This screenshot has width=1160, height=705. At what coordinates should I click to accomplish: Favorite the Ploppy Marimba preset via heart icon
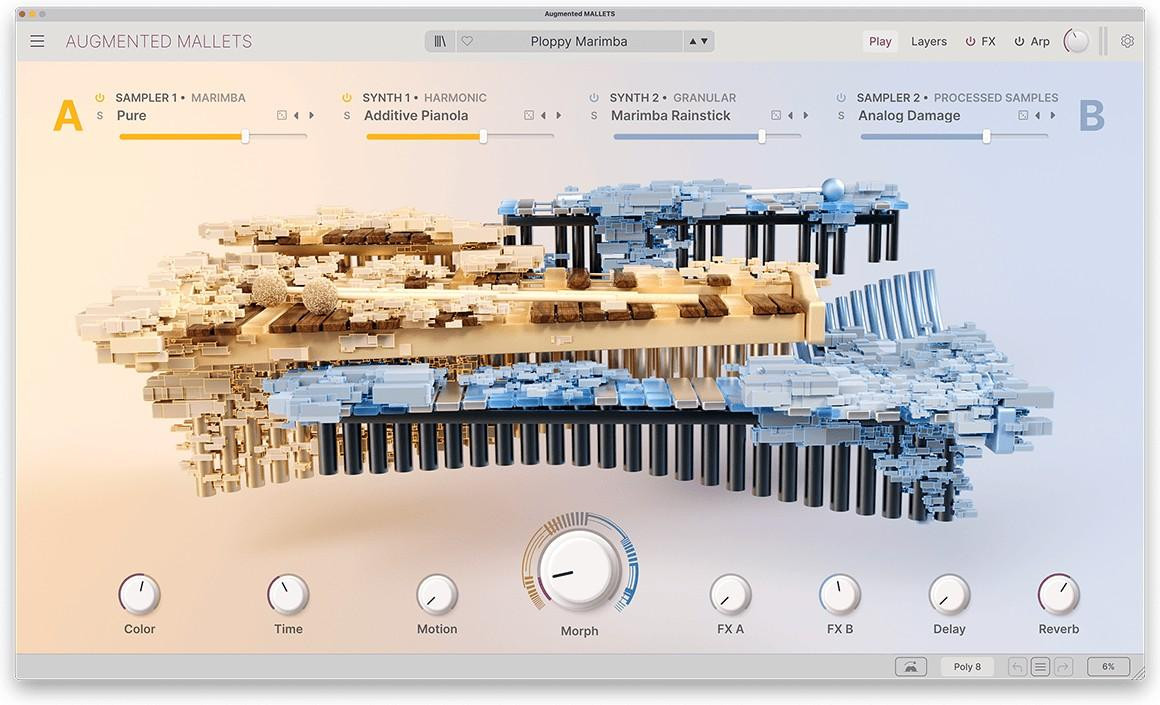(x=466, y=40)
